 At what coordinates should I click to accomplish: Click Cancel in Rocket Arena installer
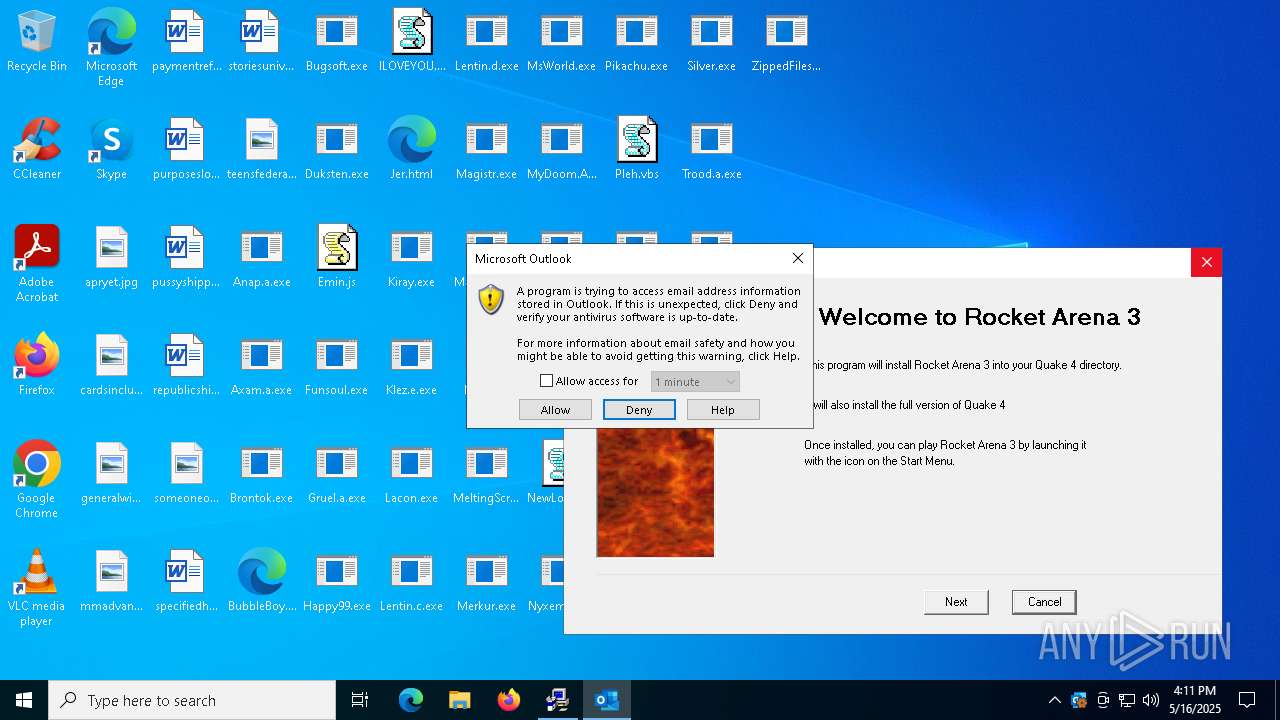[1044, 602]
